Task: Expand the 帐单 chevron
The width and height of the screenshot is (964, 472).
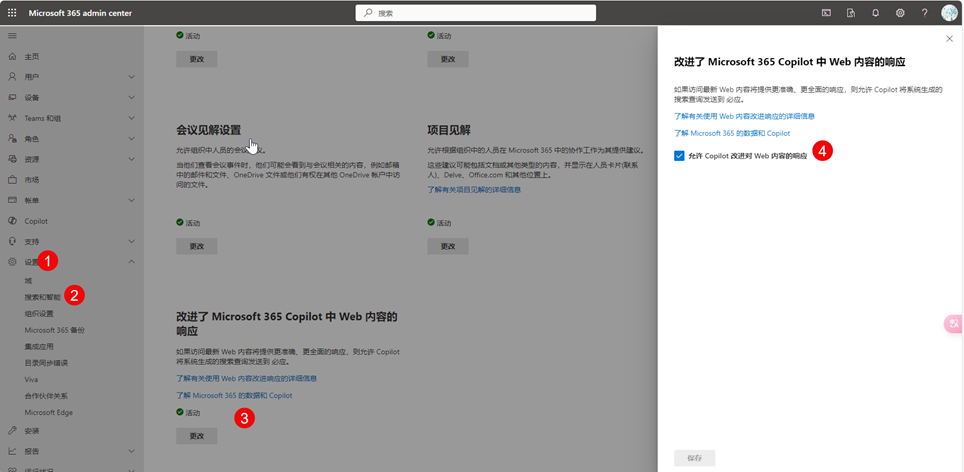Action: (x=132, y=200)
